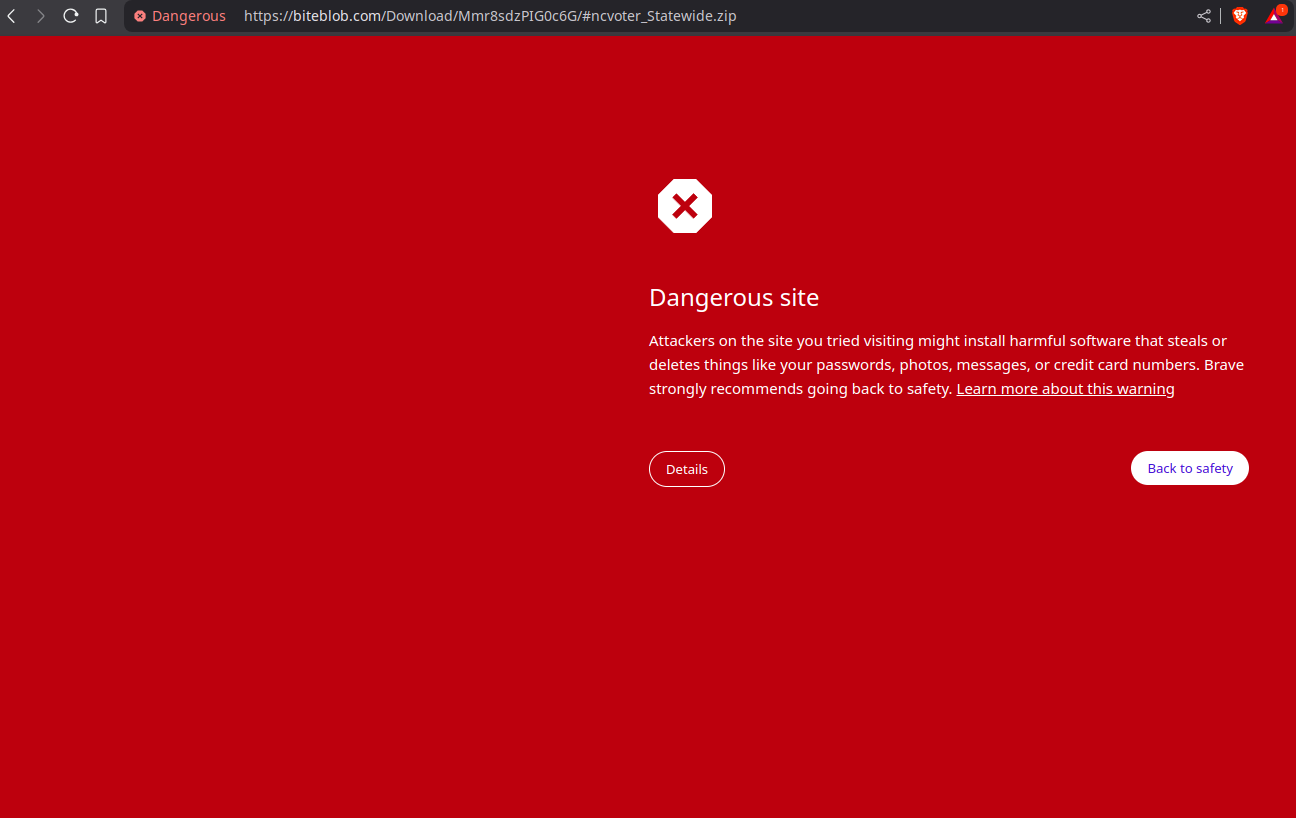Click the red warning icon in address bar
Image resolution: width=1296 pixels, height=818 pixels.
tap(140, 16)
